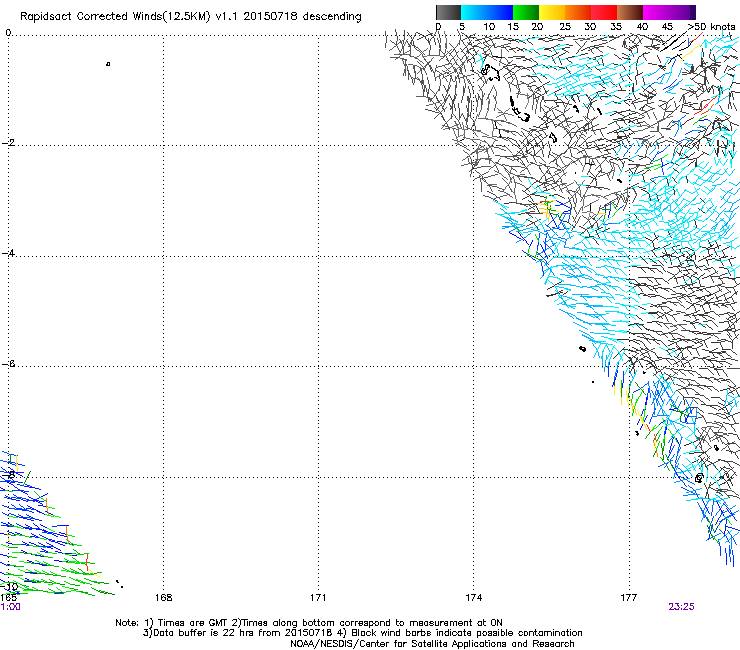The height and width of the screenshot is (650, 740).
Task: Click the '>50 knots' legend label
Action: [x=711, y=27]
